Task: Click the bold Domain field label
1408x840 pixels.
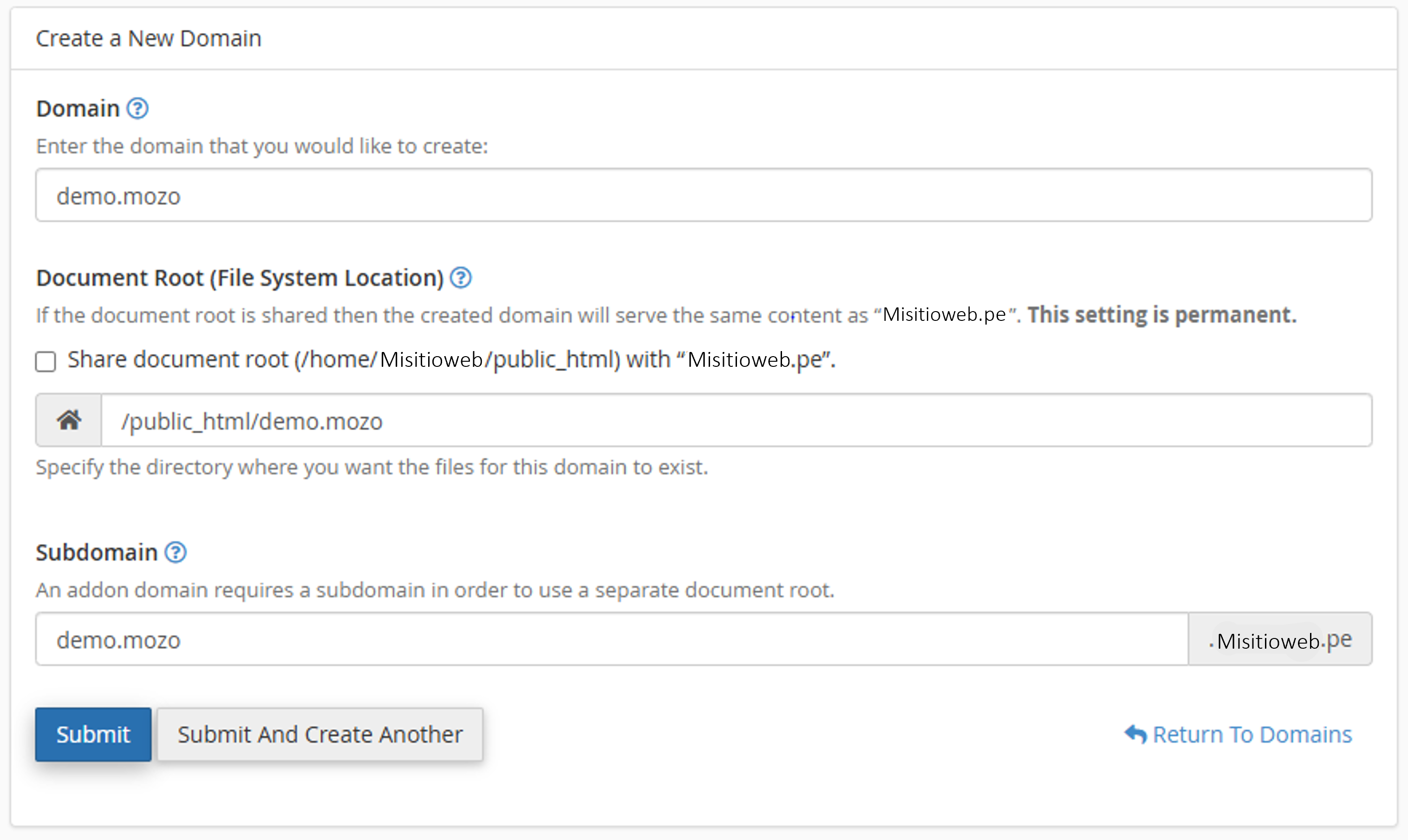Action: click(78, 108)
